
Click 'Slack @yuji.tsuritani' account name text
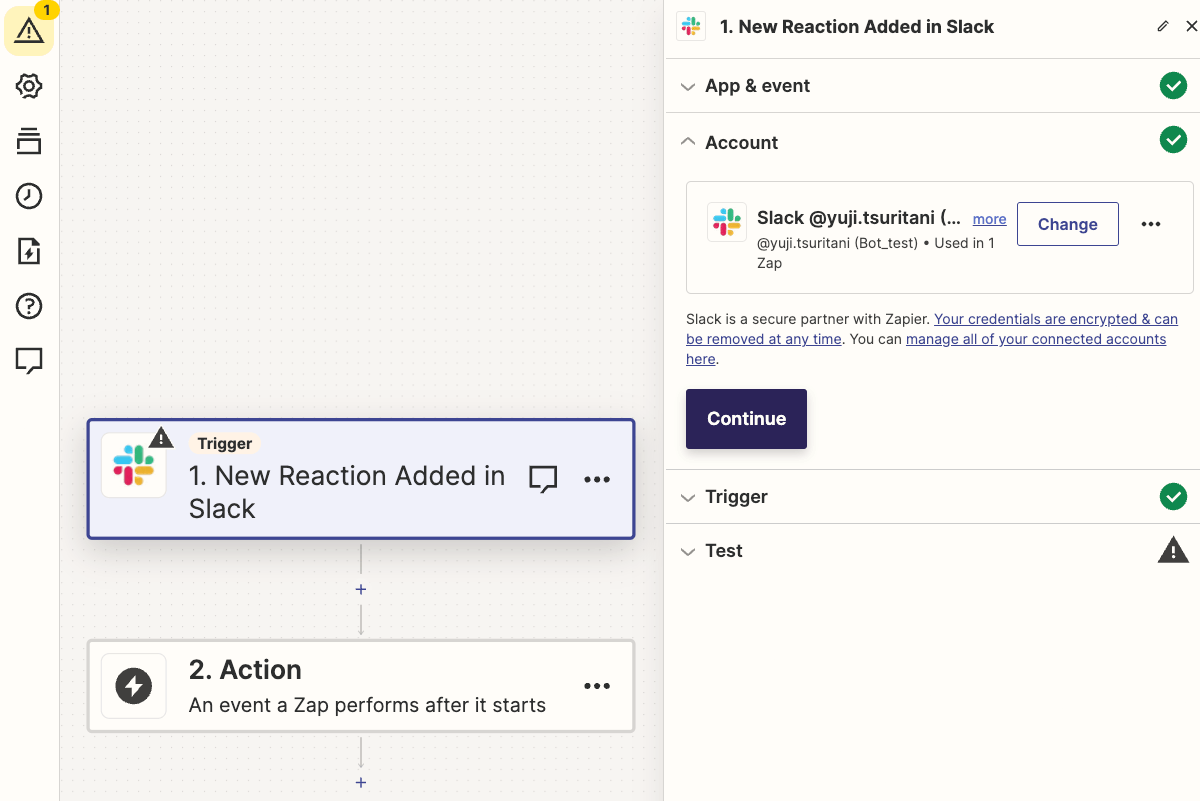click(x=859, y=218)
